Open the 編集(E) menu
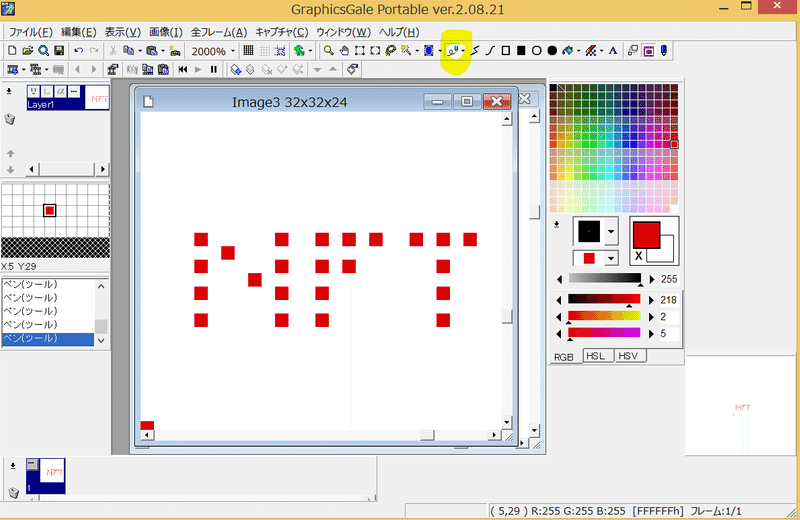 (79, 32)
